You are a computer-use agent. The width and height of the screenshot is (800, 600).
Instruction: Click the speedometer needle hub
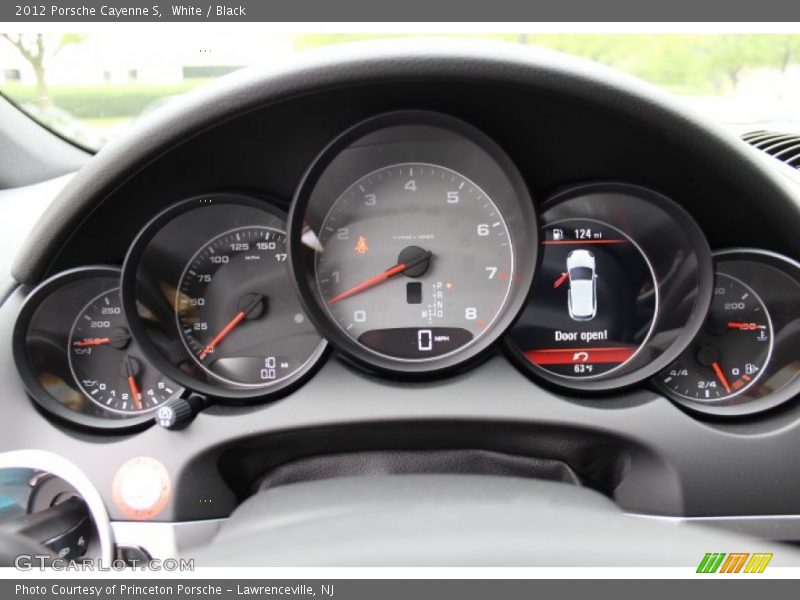[x=252, y=306]
